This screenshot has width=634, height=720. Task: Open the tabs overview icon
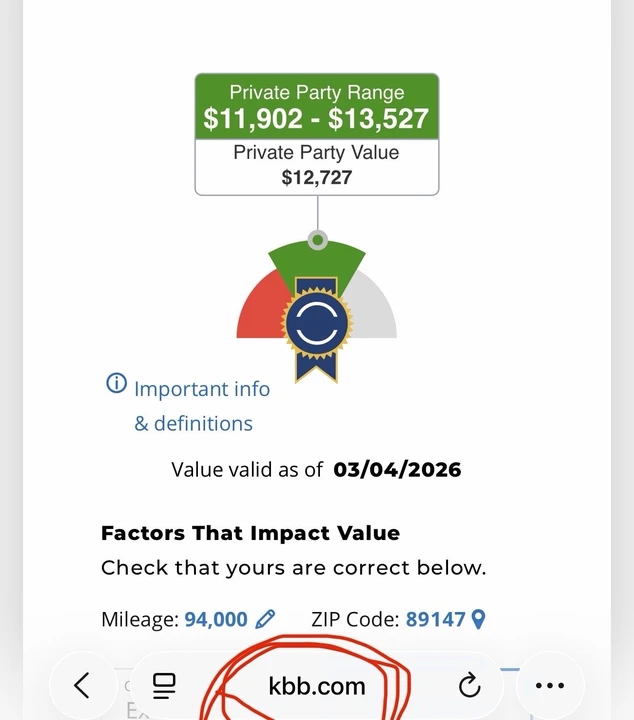click(x=164, y=686)
